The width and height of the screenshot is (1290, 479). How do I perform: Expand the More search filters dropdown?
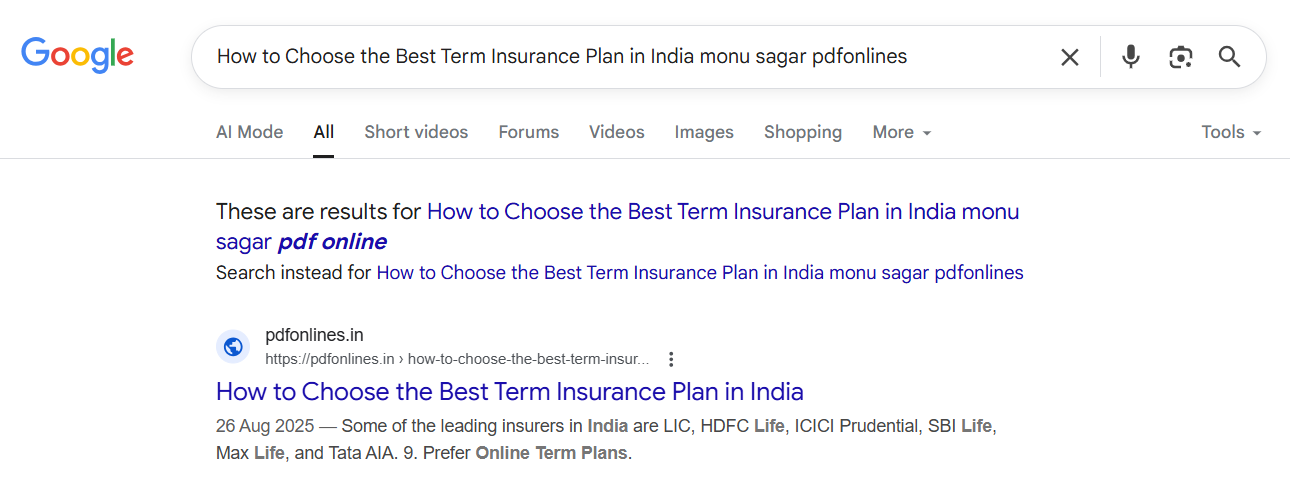901,132
